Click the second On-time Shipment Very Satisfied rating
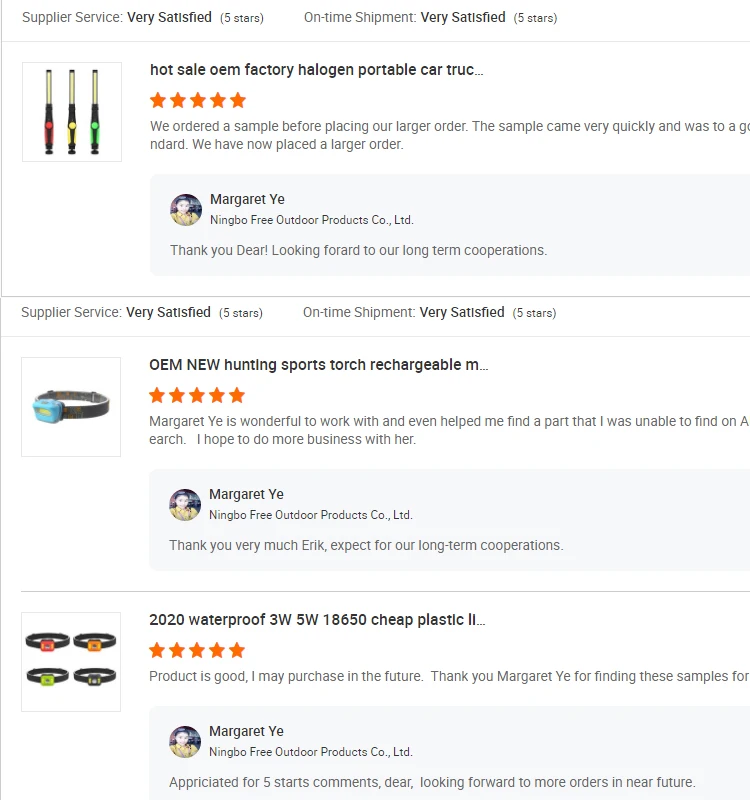Image resolution: width=750 pixels, height=800 pixels. (x=462, y=313)
